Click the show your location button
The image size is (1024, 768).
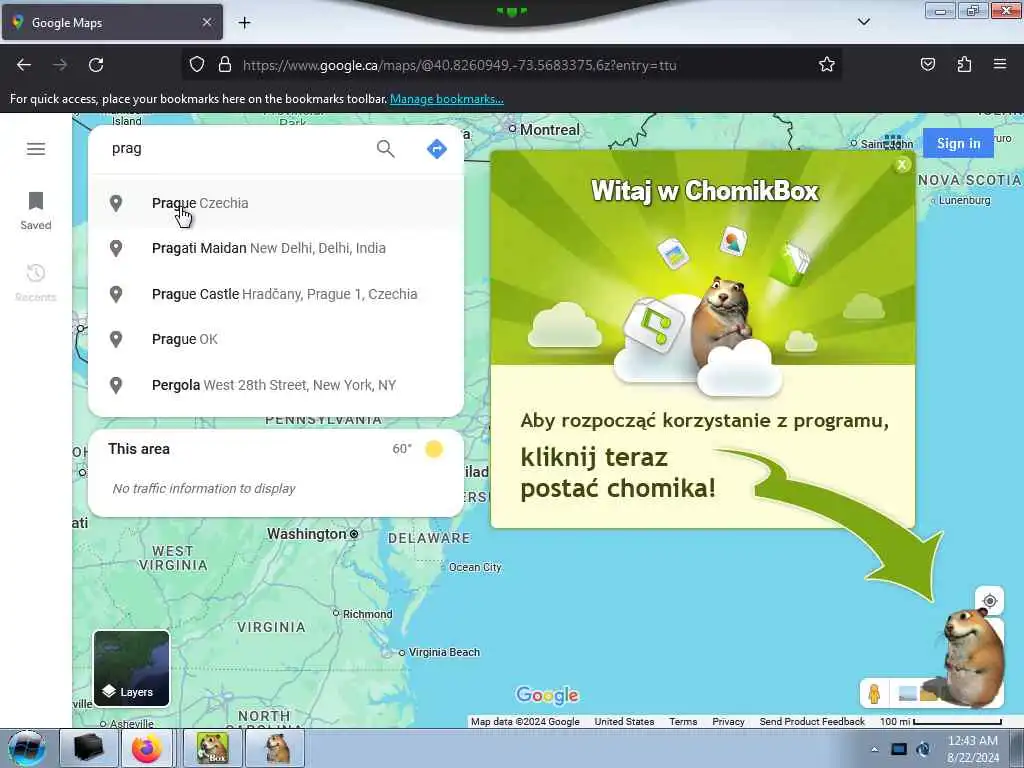pyautogui.click(x=989, y=601)
